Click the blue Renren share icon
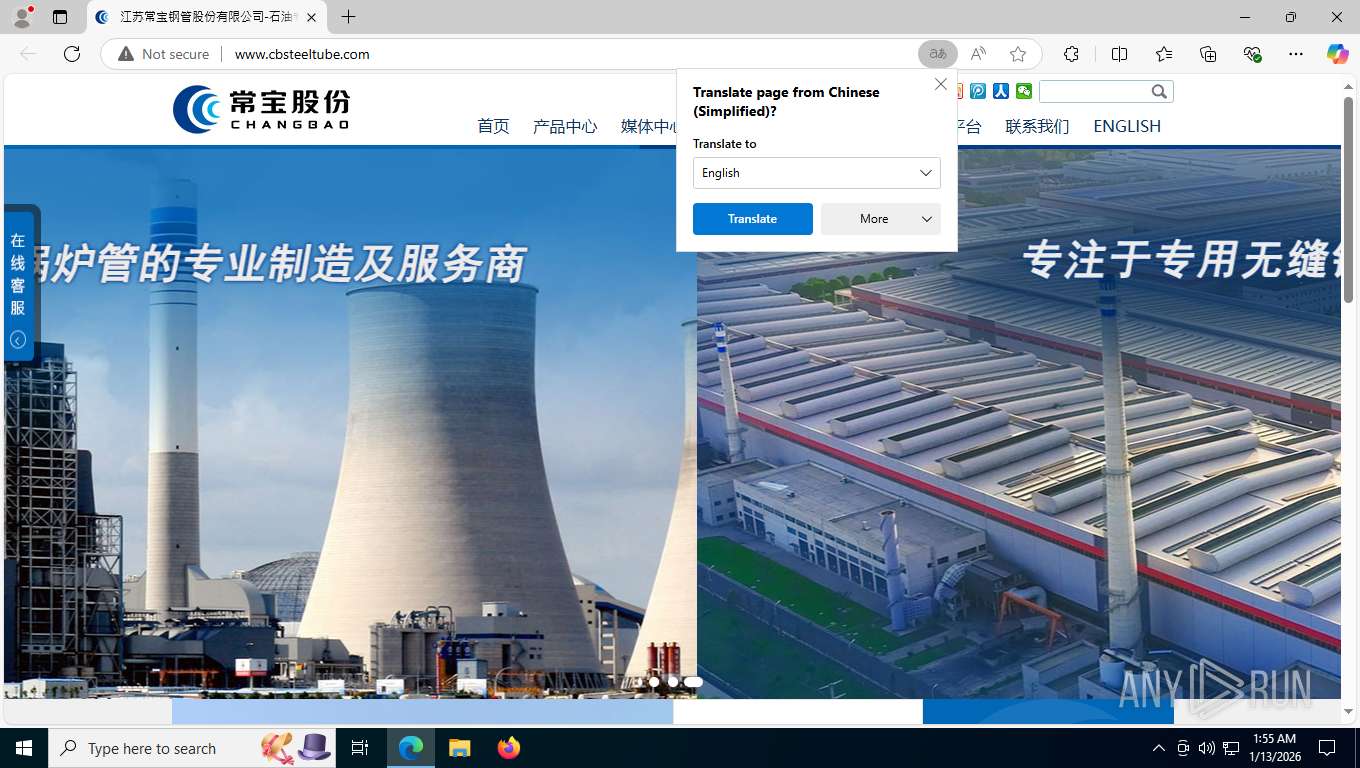This screenshot has width=1360, height=768. 1000,91
